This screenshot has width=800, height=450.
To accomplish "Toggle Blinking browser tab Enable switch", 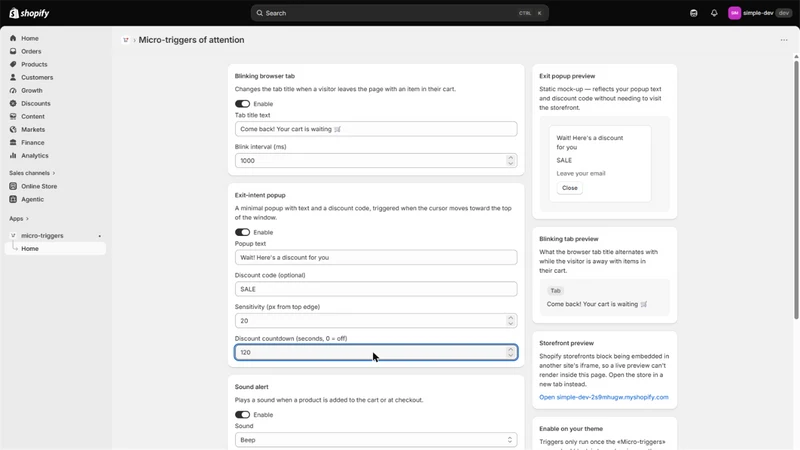I will click(242, 104).
